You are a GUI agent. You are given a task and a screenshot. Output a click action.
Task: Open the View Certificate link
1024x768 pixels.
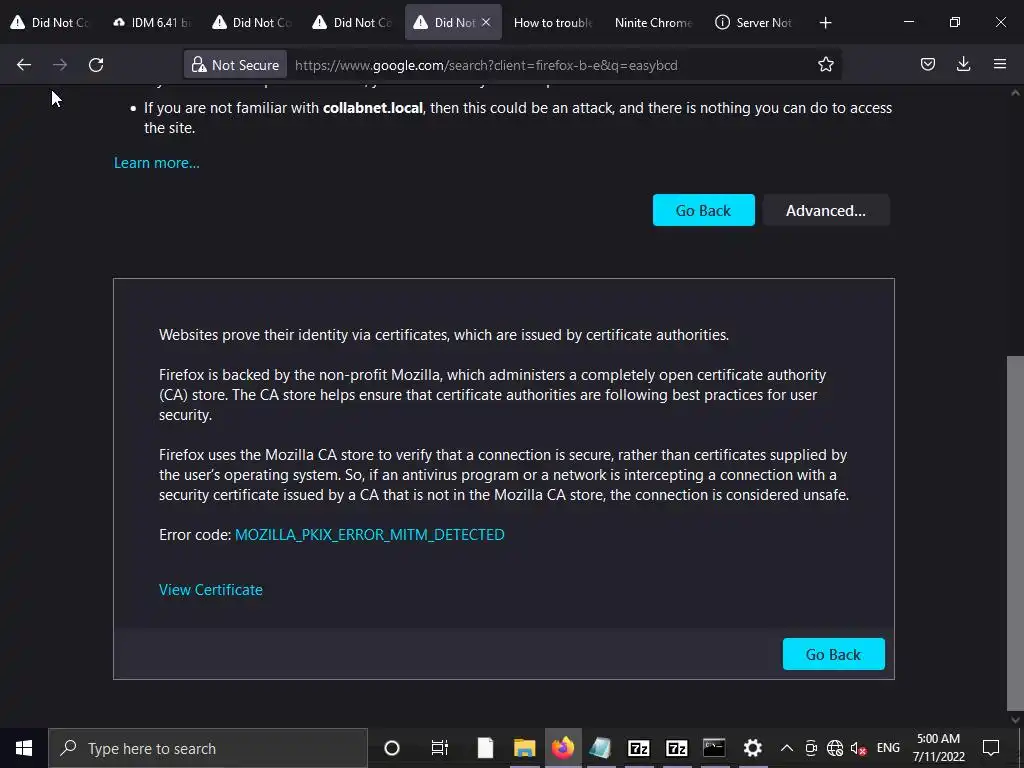pos(211,590)
